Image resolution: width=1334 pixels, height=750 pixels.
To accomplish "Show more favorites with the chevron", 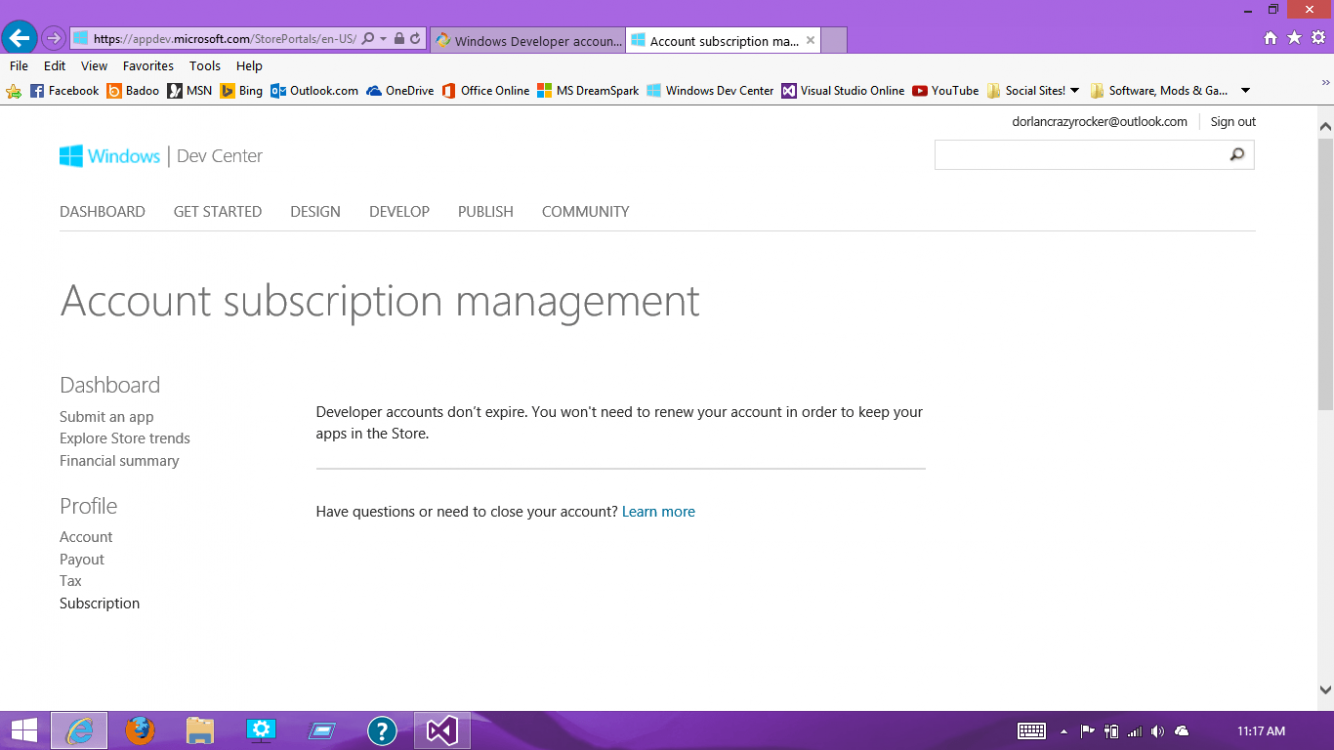I will pyautogui.click(x=1326, y=82).
